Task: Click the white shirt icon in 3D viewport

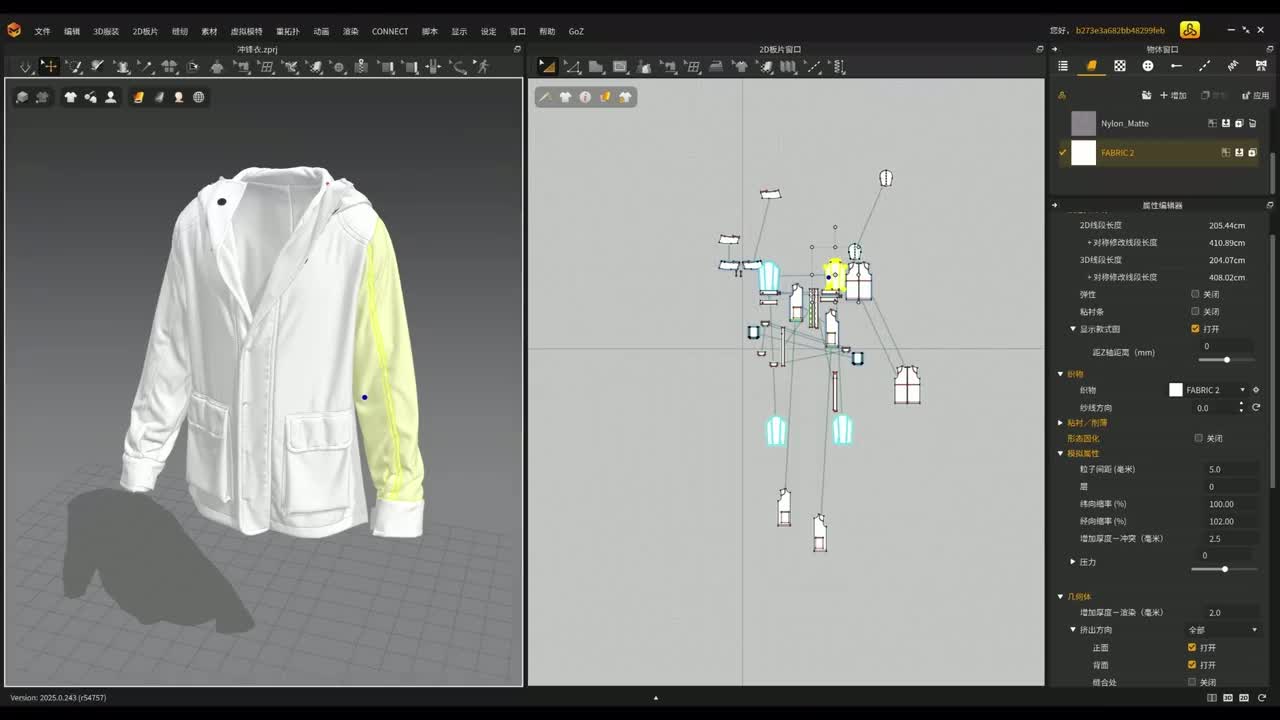Action: [x=70, y=97]
